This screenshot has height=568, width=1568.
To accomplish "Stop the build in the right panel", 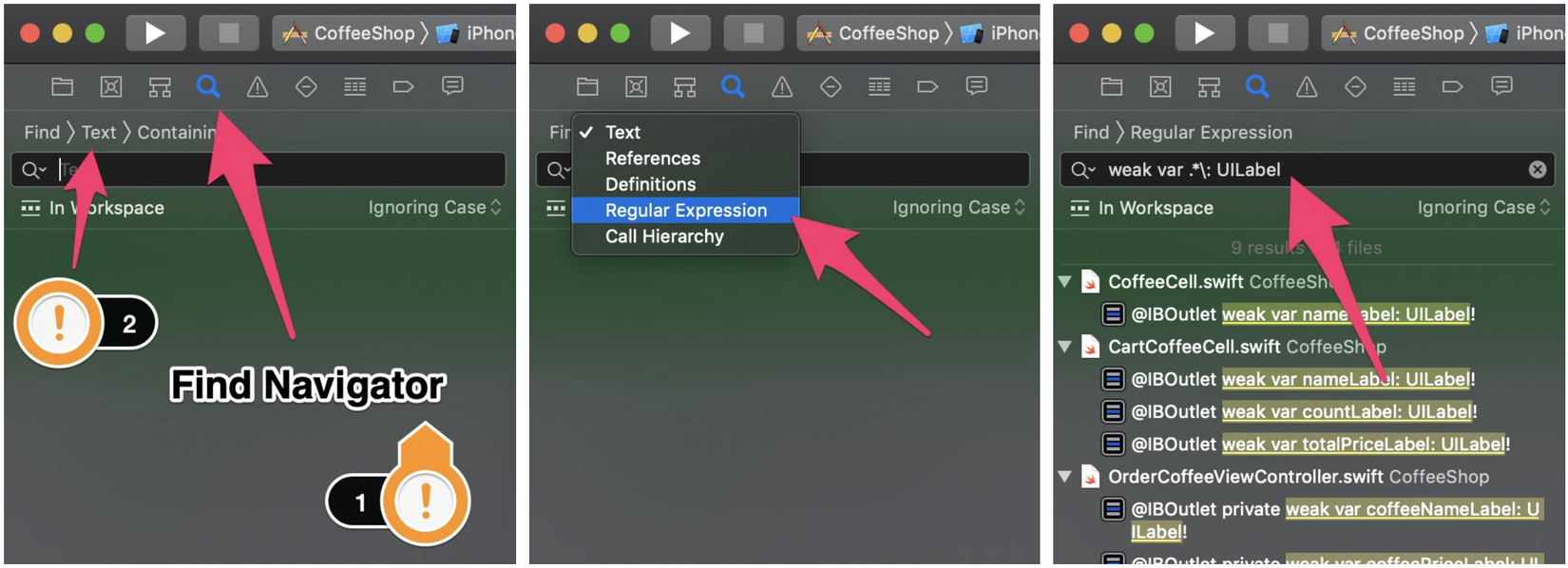I will (x=1278, y=33).
